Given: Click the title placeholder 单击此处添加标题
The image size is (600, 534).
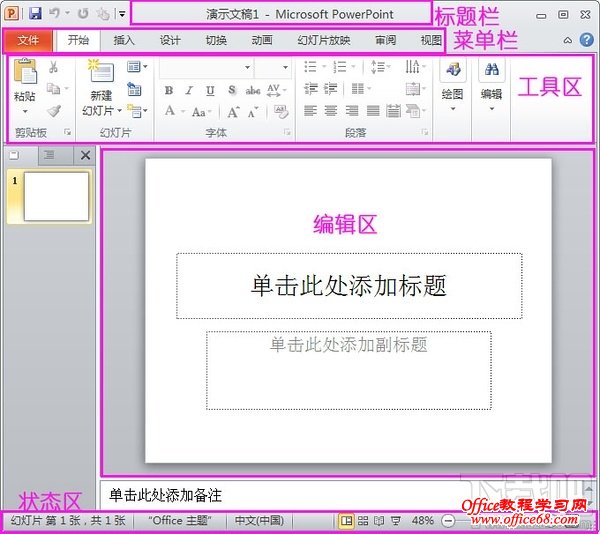Looking at the screenshot, I should point(349,285).
